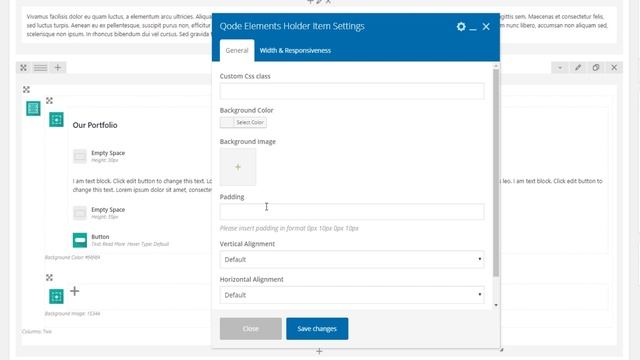Viewport: 640px width, 360px height.
Task: Click the Select Color button
Action: [x=250, y=122]
